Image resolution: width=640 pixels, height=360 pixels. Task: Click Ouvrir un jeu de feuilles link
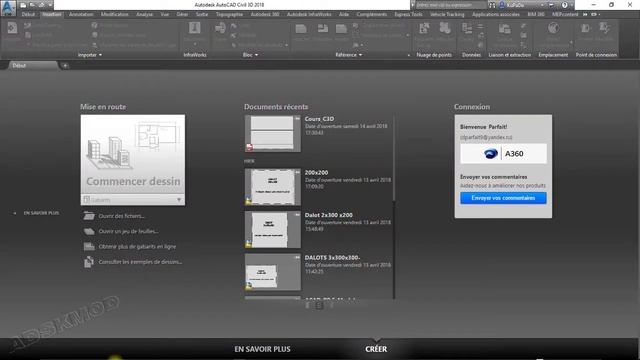129,231
